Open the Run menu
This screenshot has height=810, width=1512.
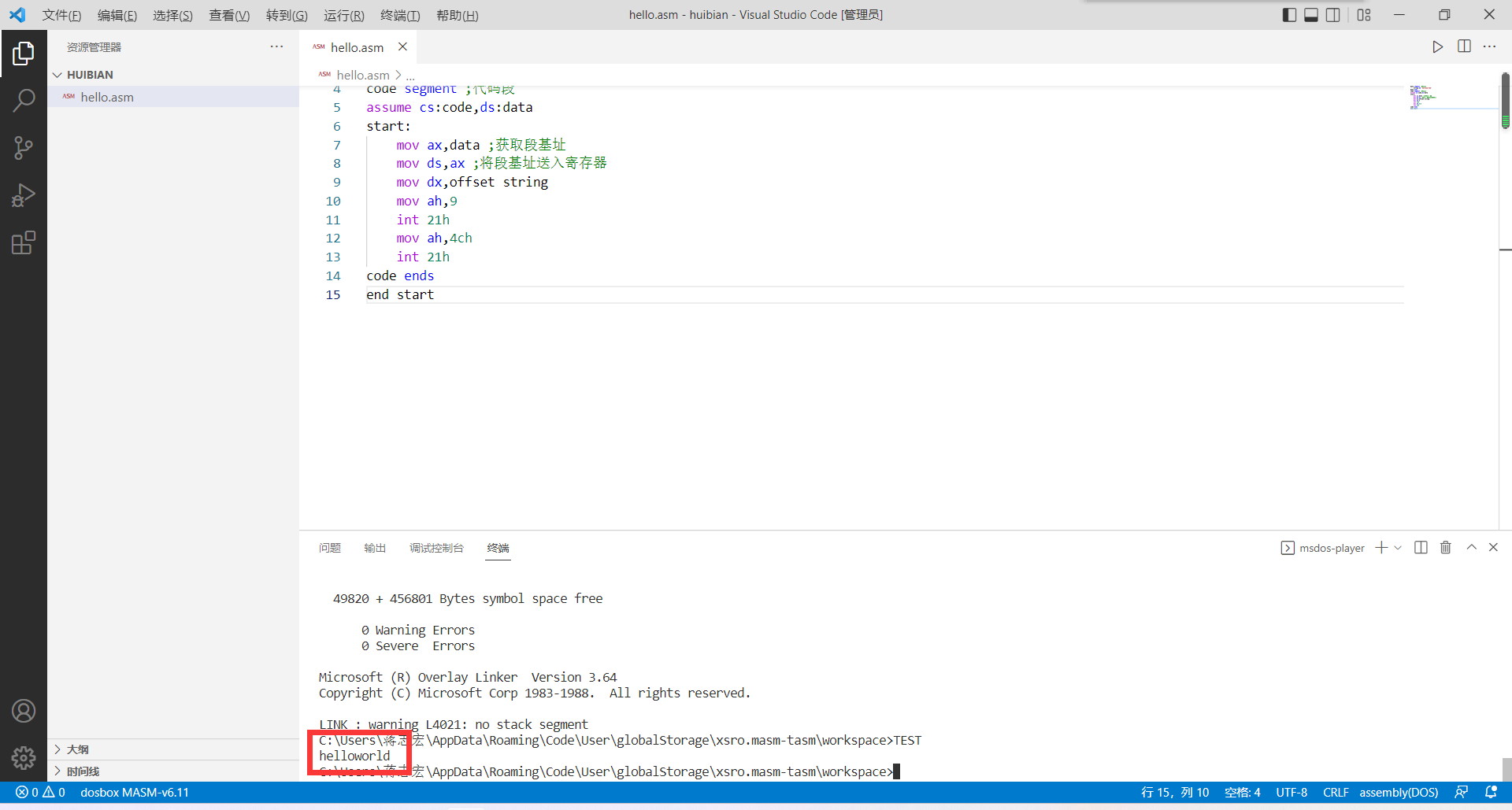(344, 15)
